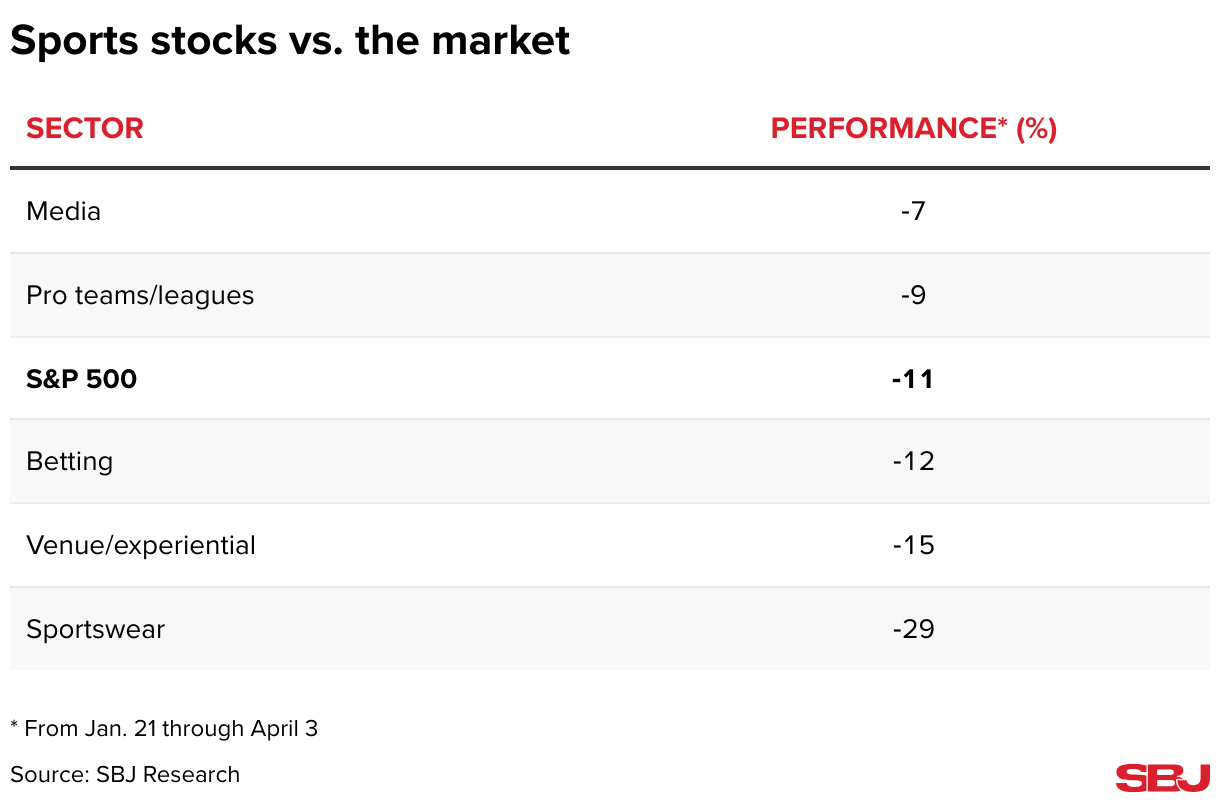Click the Source: SBJ Research text

(x=125, y=774)
